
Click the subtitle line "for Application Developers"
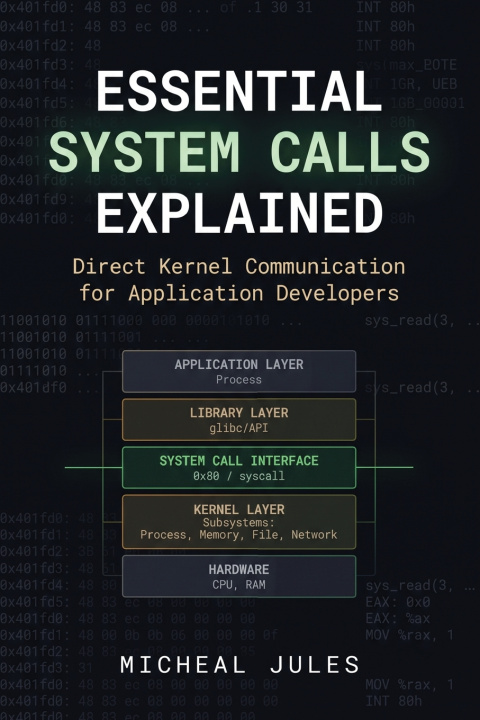pyautogui.click(x=239, y=293)
